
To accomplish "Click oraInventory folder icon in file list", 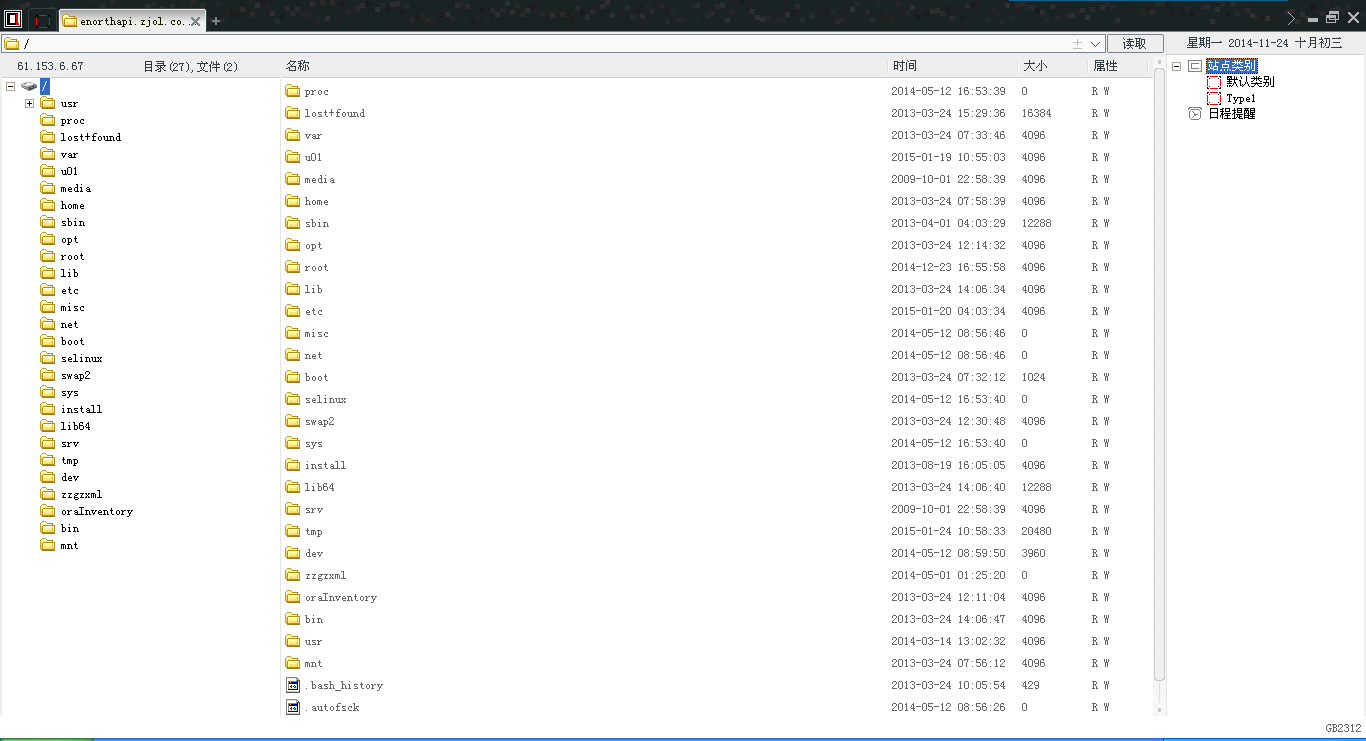I will [x=293, y=597].
